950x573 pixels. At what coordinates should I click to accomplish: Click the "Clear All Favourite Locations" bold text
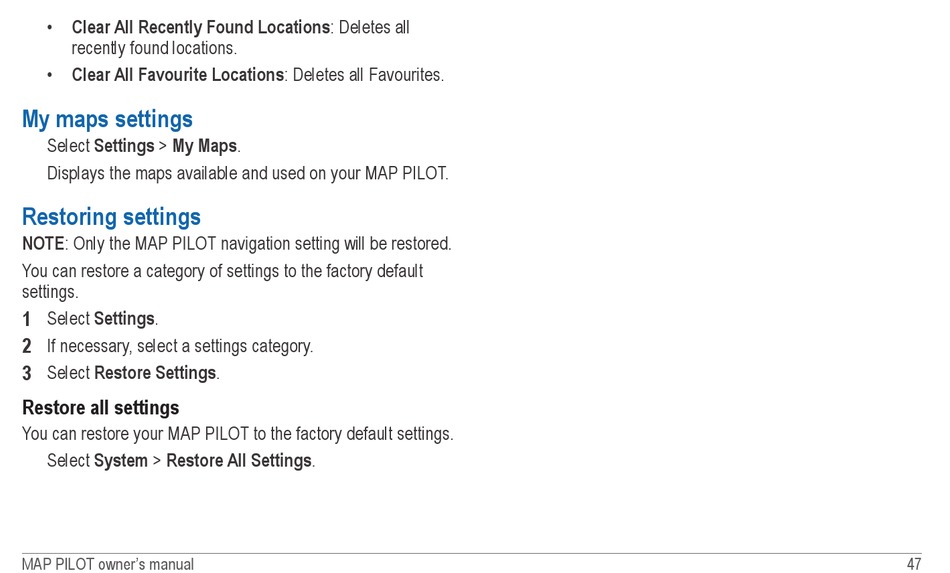pyautogui.click(x=177, y=75)
